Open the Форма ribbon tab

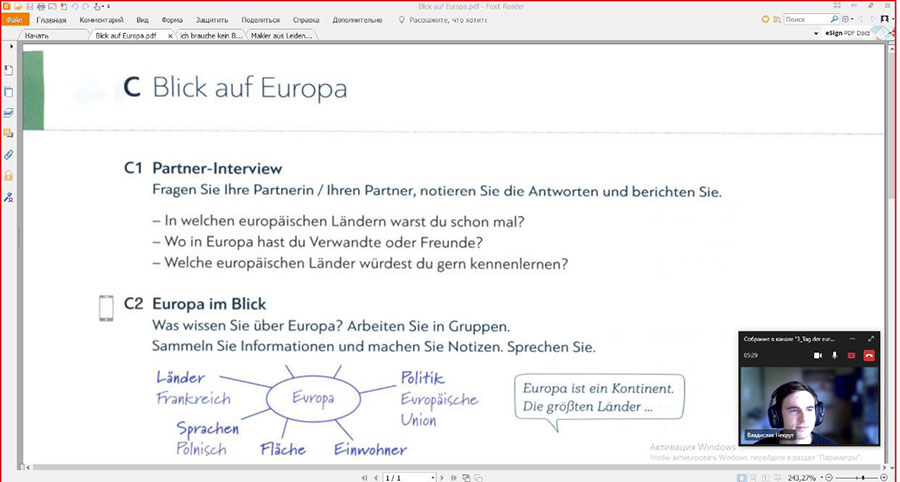click(x=172, y=20)
